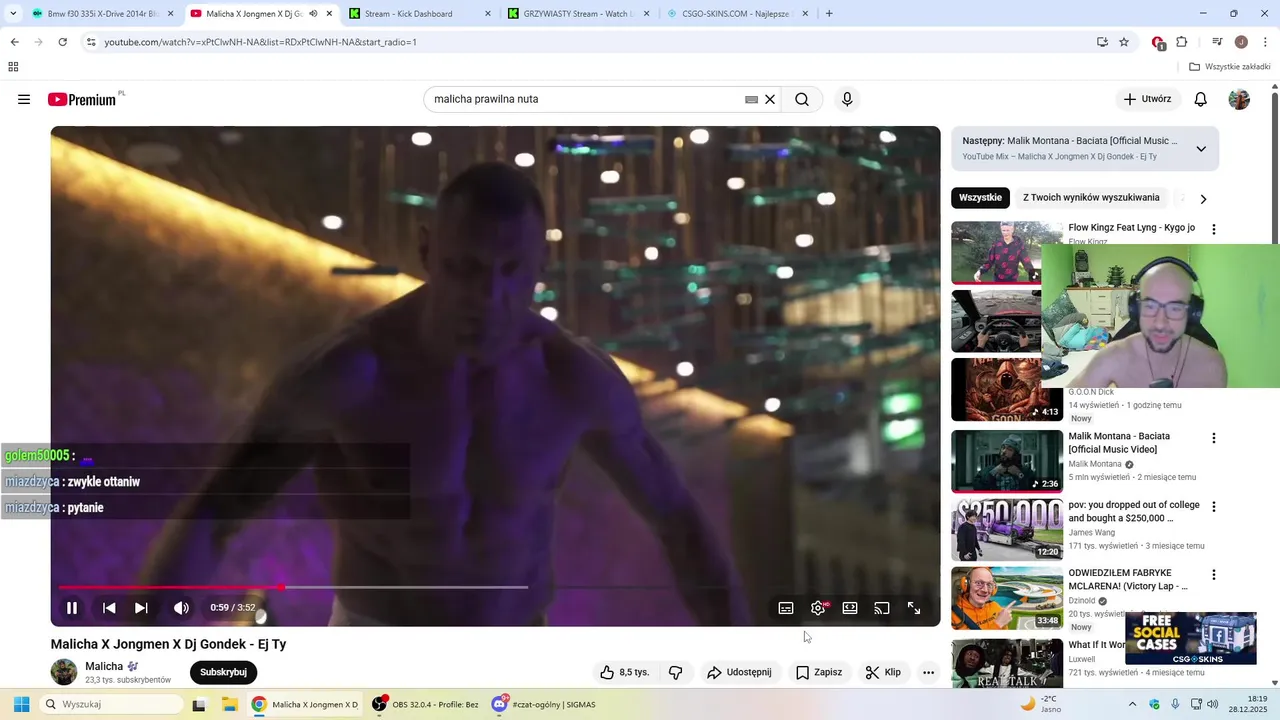1280x720 pixels.
Task: Go back in browser history
Action: coord(14,42)
